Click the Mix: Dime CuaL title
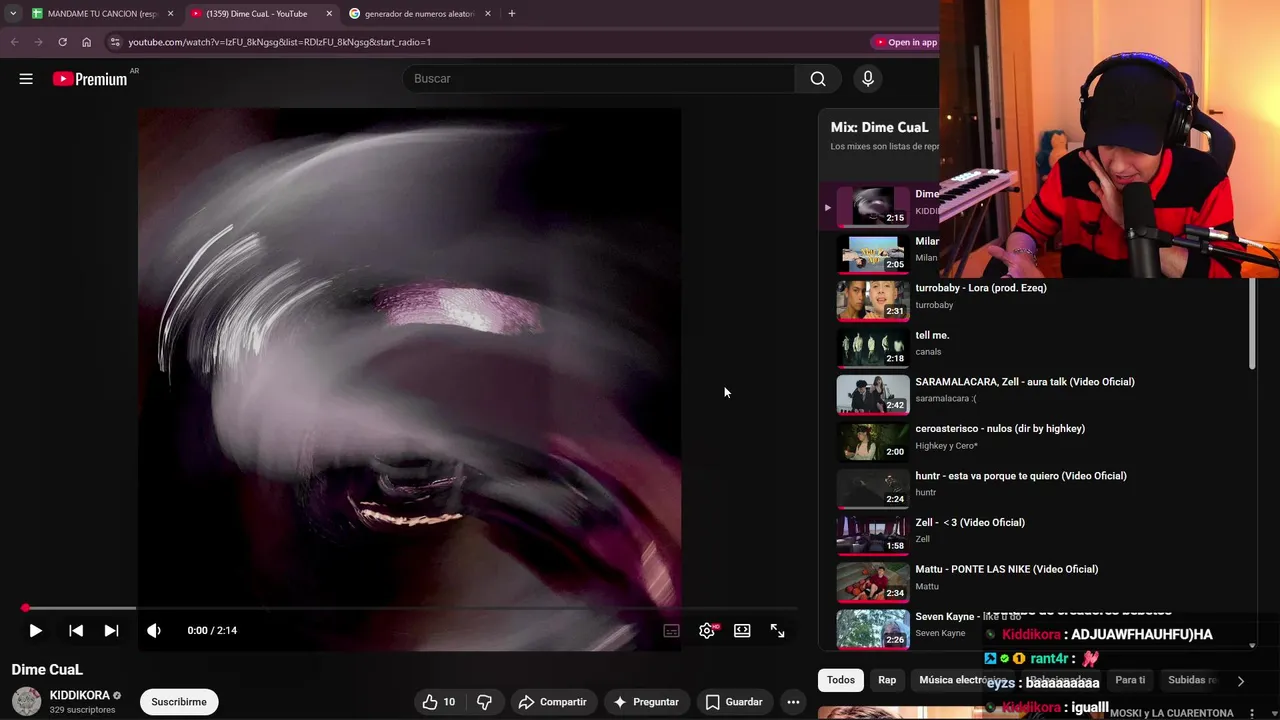 [879, 127]
